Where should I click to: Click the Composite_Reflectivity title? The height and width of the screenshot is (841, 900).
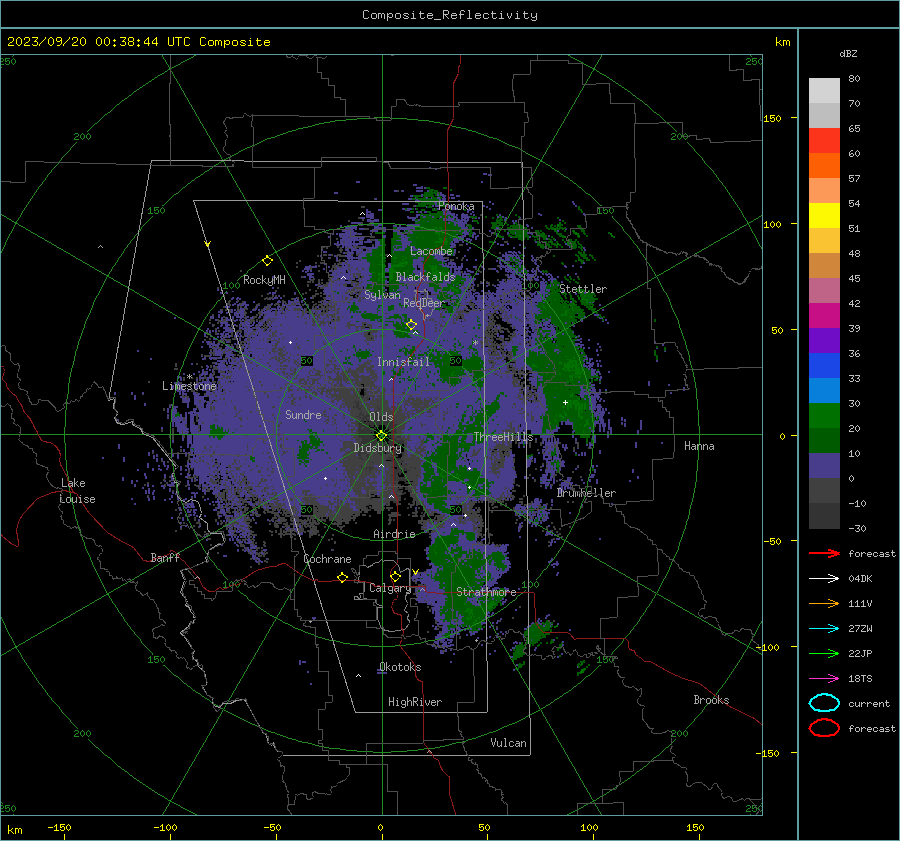(449, 15)
